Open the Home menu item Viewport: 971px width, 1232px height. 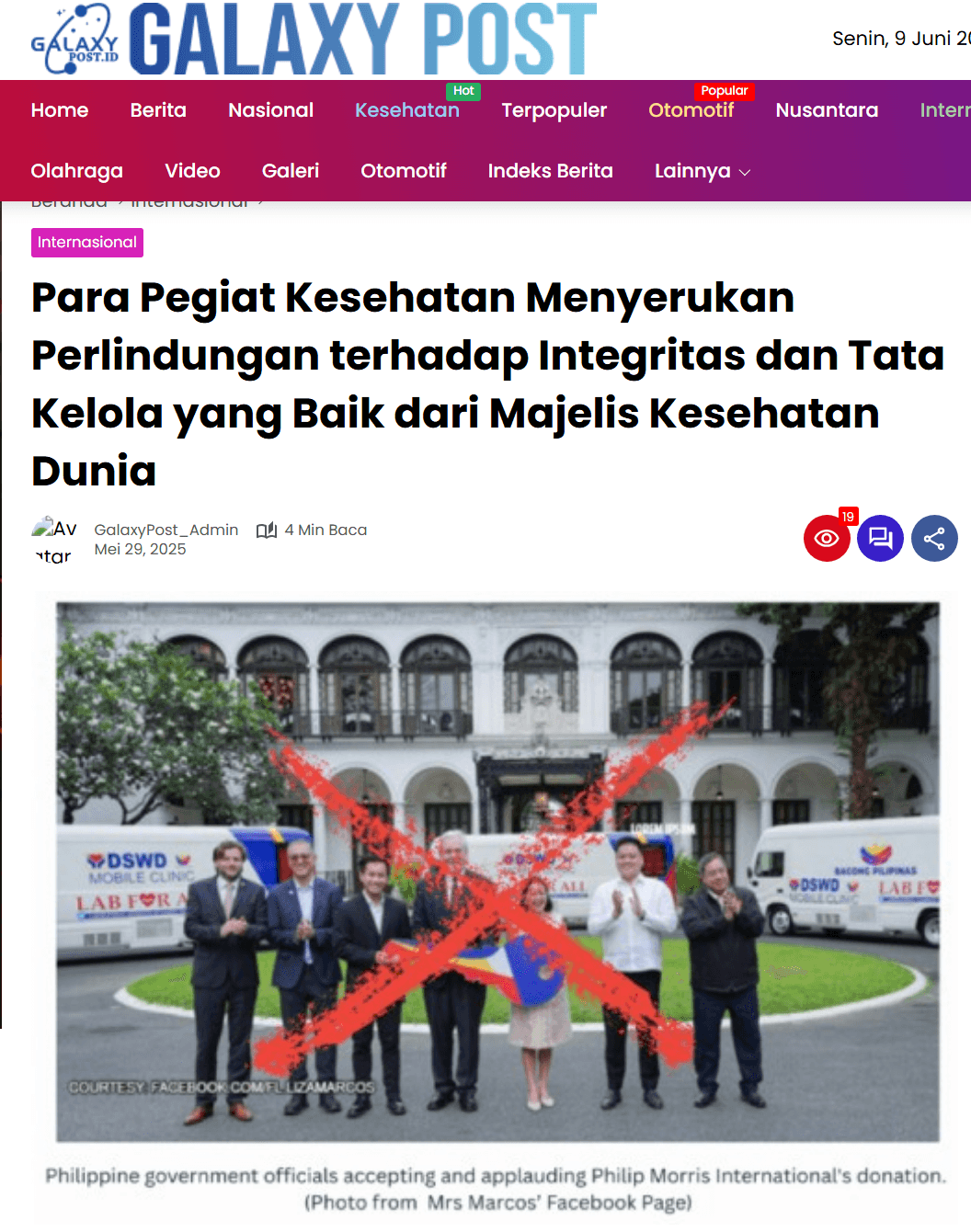click(60, 110)
